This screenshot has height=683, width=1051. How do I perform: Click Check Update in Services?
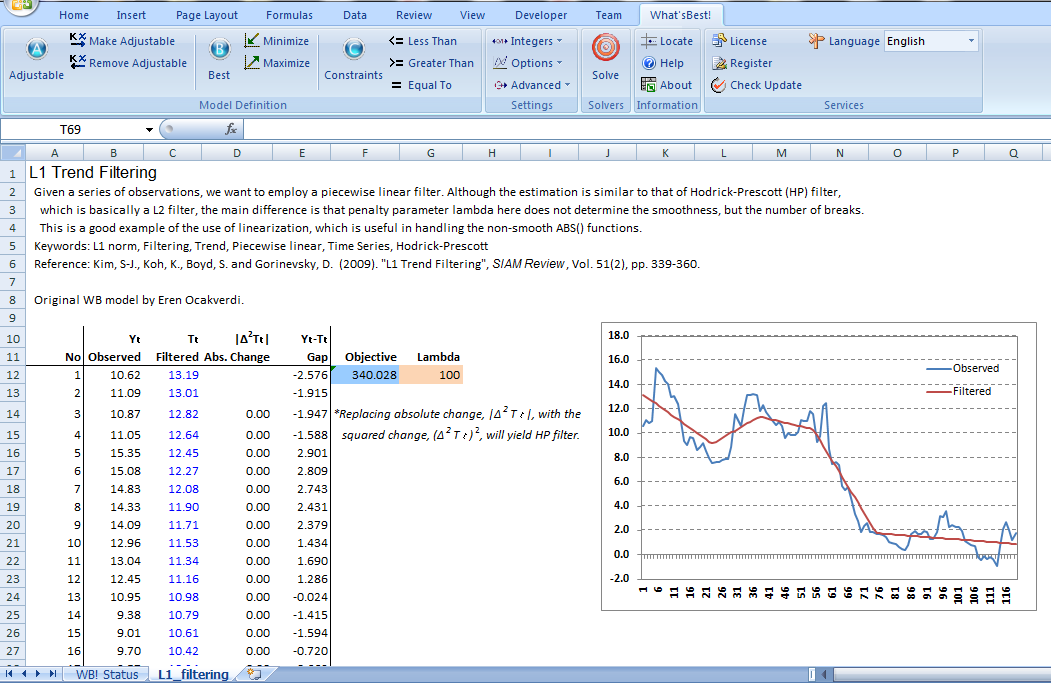click(755, 85)
